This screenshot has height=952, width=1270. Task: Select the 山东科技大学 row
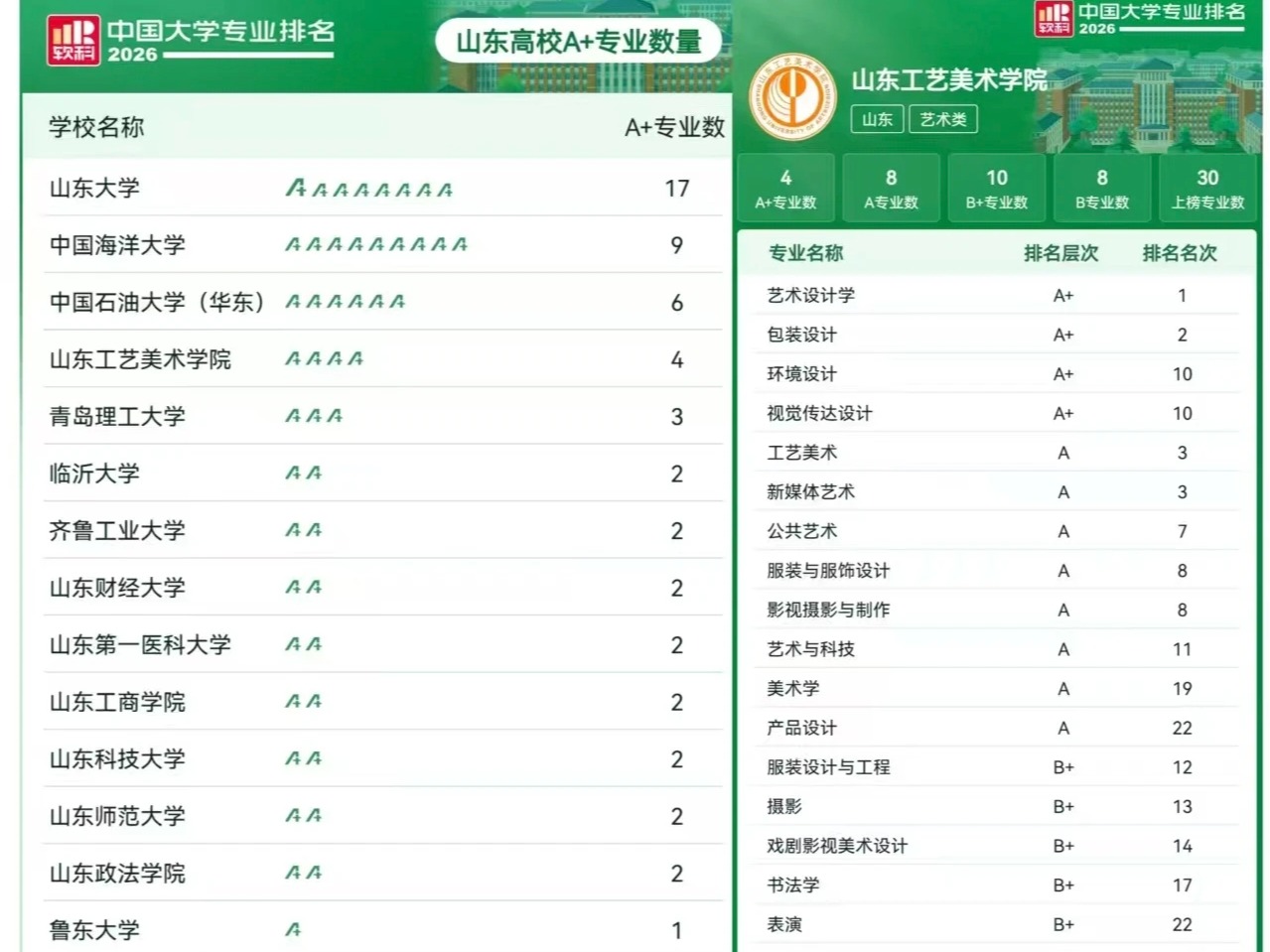(382, 758)
